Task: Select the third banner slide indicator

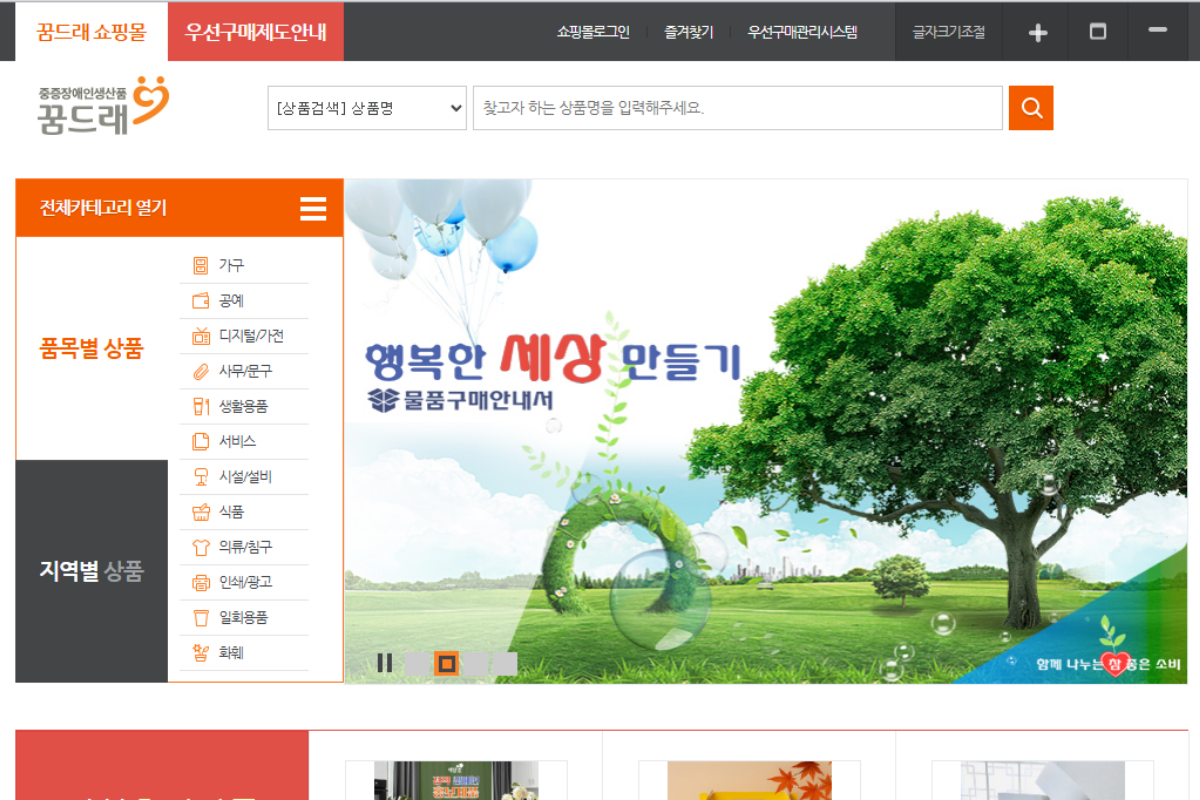Action: [x=476, y=663]
